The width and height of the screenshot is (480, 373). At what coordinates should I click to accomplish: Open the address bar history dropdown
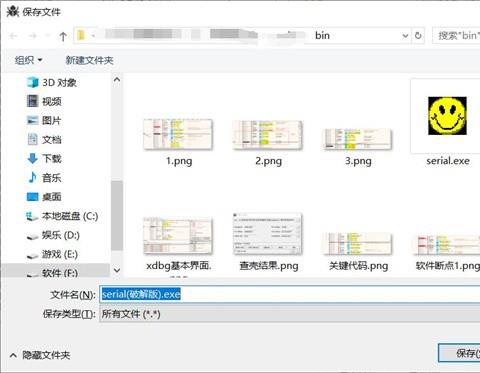(x=405, y=35)
